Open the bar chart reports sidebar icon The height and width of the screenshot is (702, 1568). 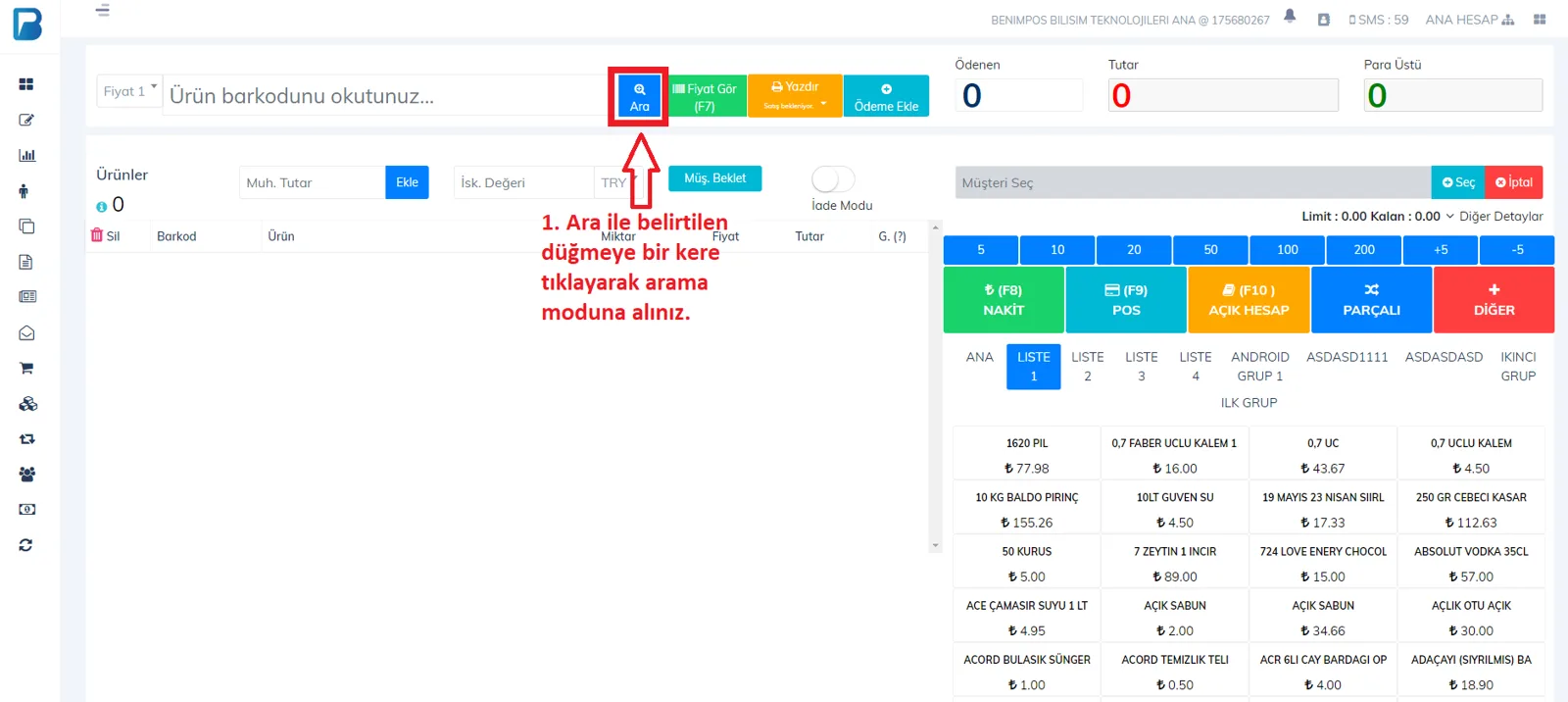tap(26, 155)
